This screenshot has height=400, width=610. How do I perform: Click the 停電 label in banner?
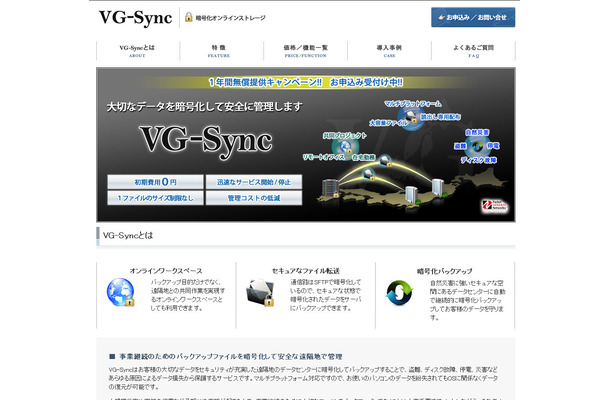point(493,146)
